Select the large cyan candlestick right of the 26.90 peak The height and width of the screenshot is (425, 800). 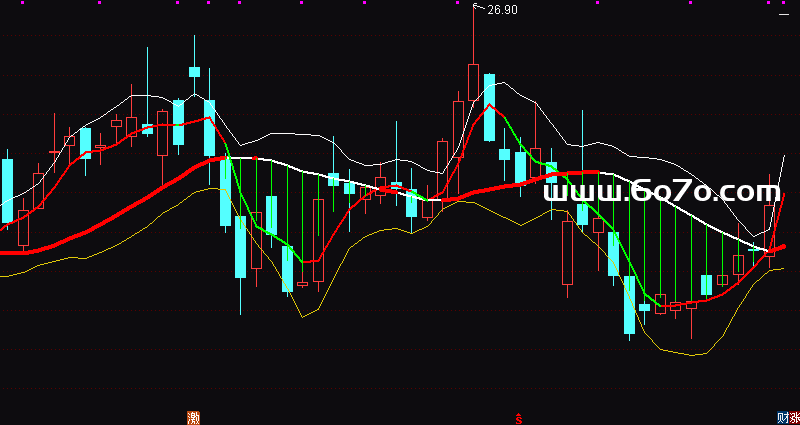click(489, 107)
